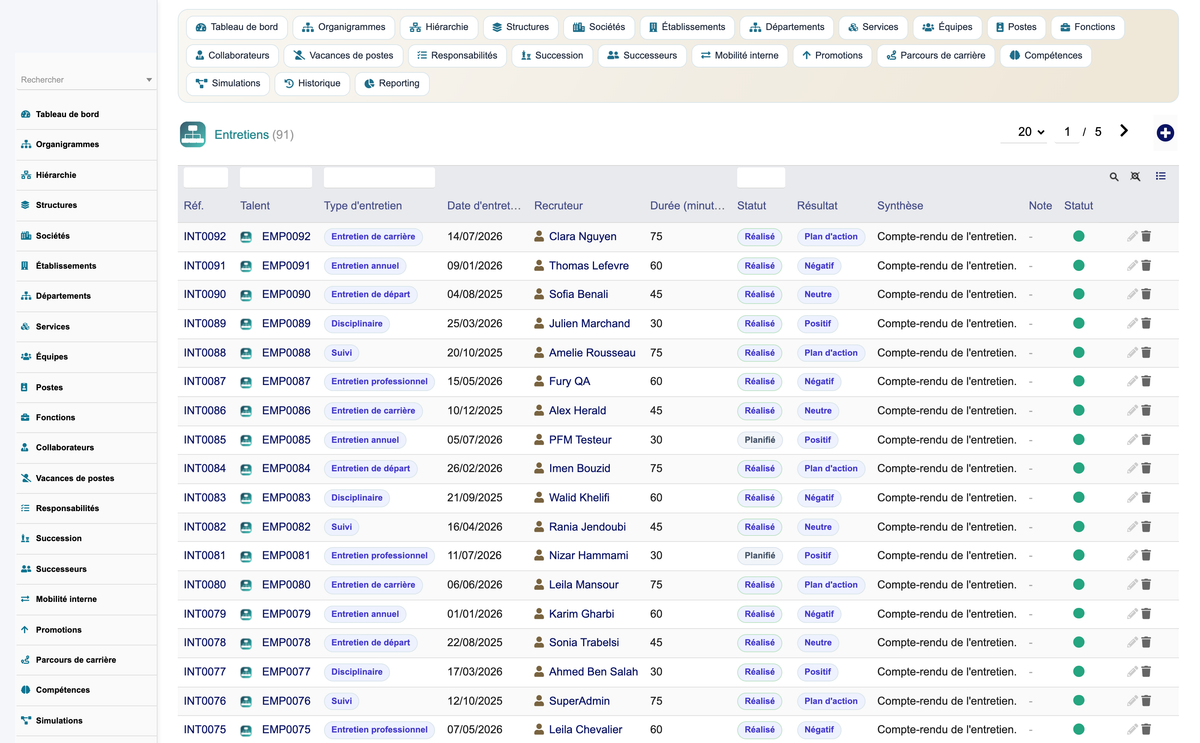Click Plan d'action badge for INT0088
The height and width of the screenshot is (743, 1200).
pyautogui.click(x=831, y=353)
